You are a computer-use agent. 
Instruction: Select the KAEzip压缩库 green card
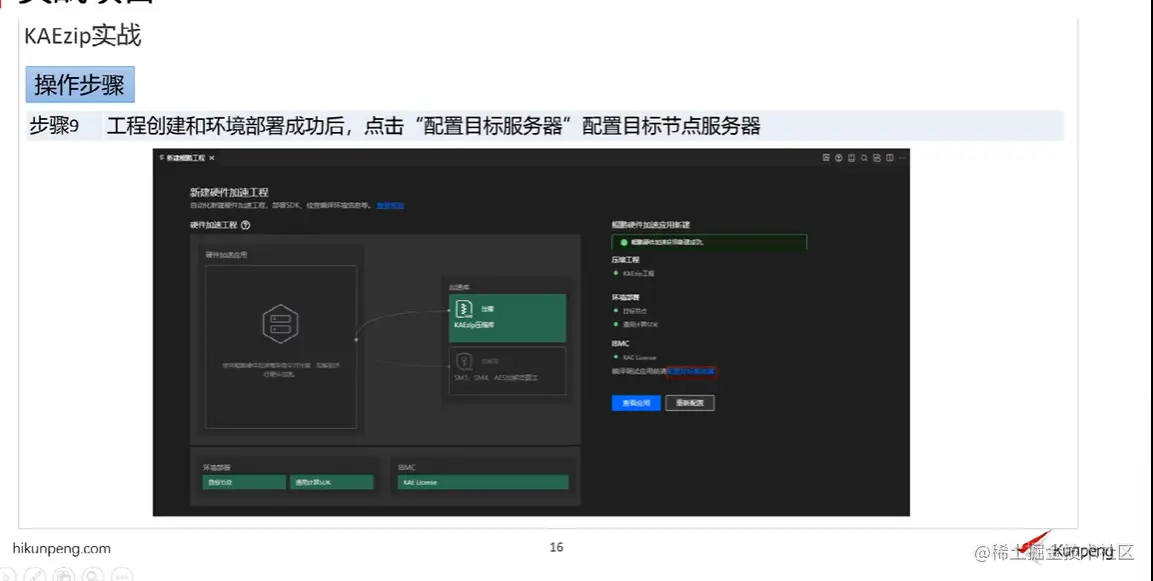[x=507, y=318]
